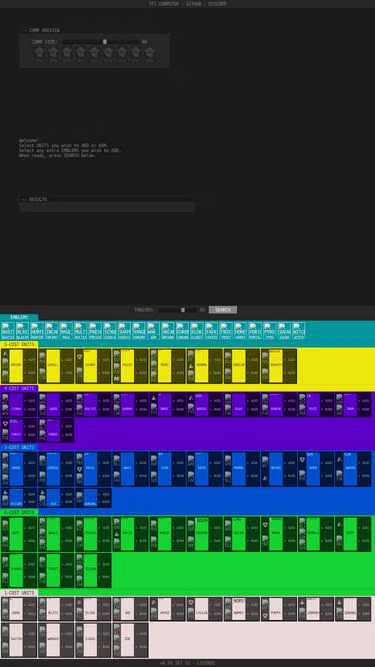The image size is (375, 667).
Task: Select the Mage emblem icon
Action: 66,331
